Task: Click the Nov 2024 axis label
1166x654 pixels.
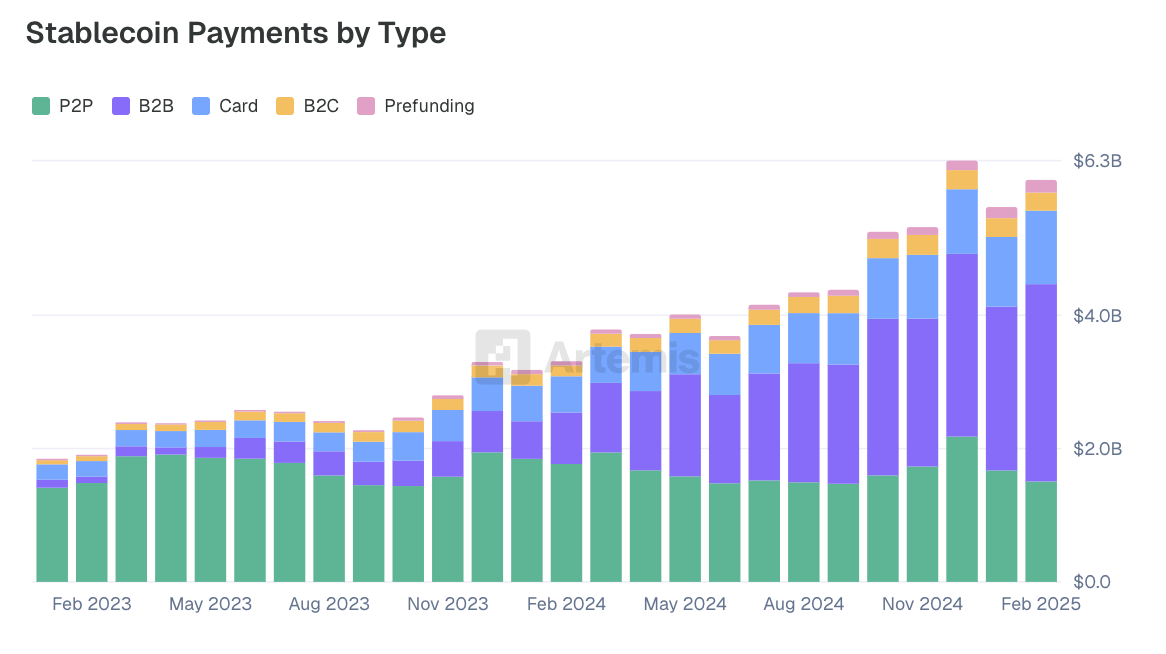Action: tap(922, 604)
